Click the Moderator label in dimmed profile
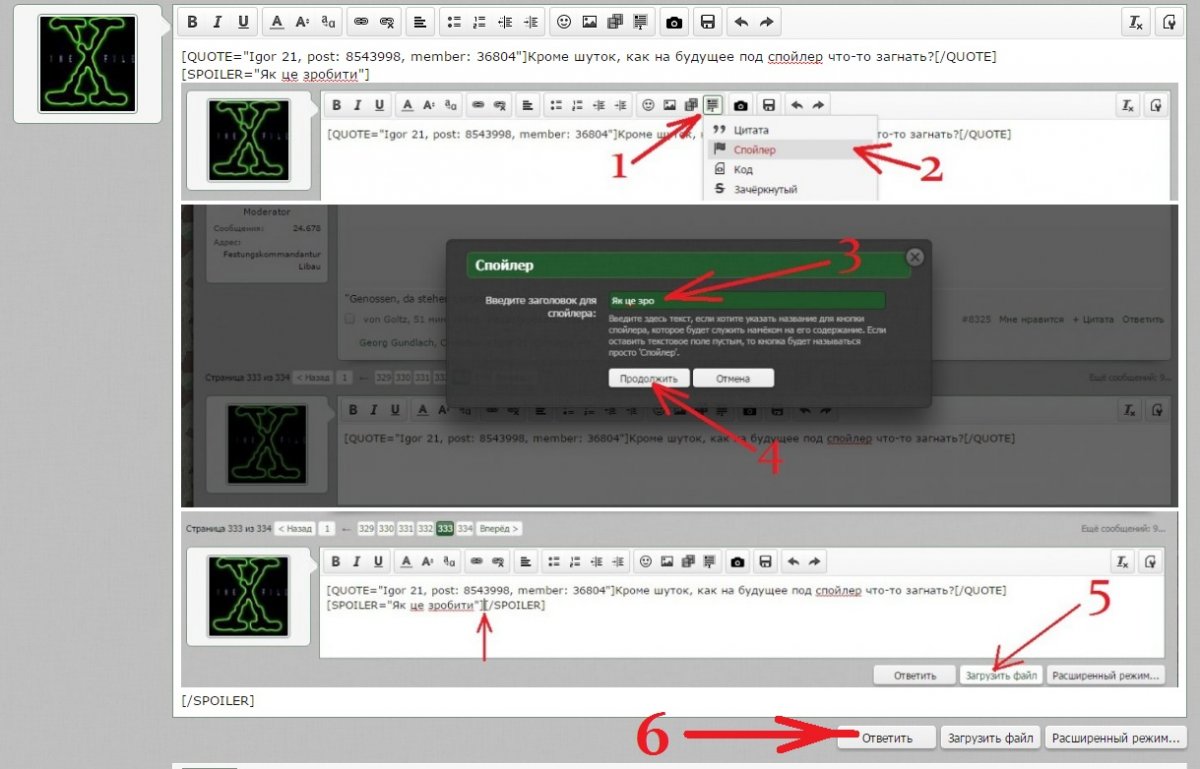 click(266, 212)
